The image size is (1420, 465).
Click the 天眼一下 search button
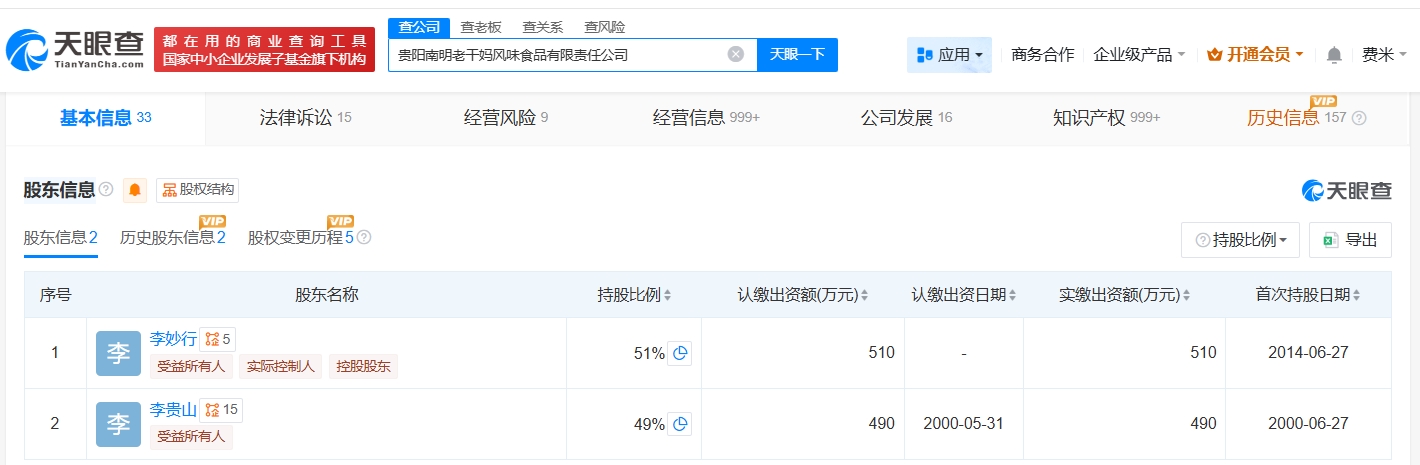(797, 55)
